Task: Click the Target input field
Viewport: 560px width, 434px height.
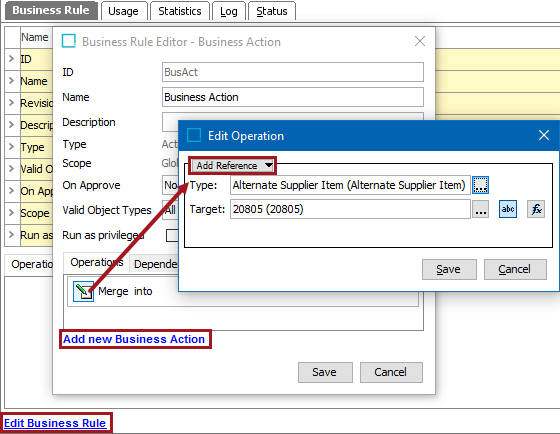Action: click(350, 209)
